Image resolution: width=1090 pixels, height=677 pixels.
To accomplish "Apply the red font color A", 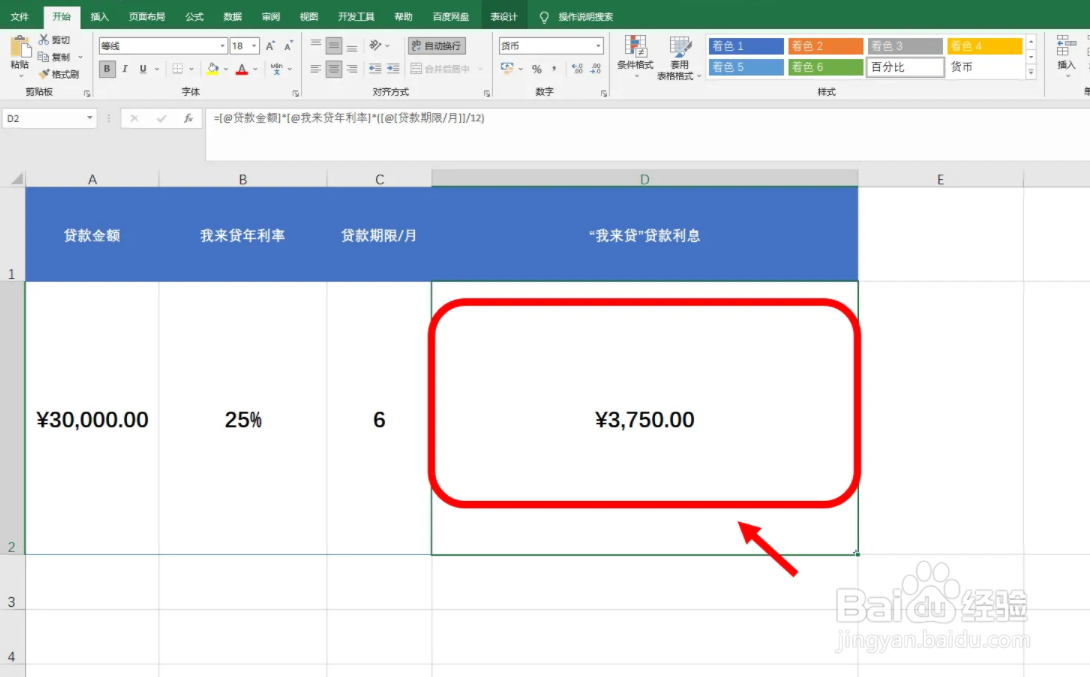I will 242,69.
